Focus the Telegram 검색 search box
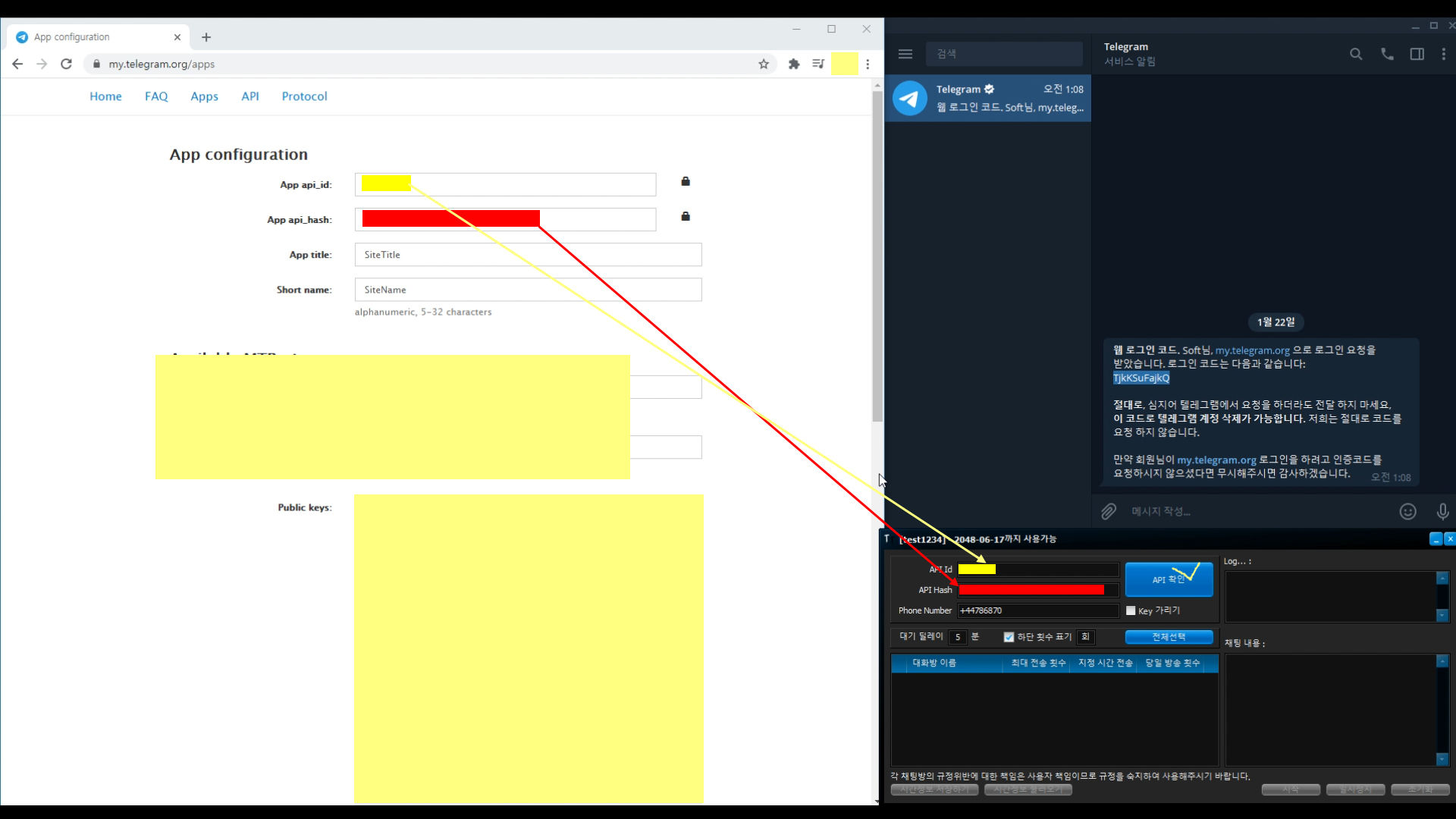 (x=1004, y=54)
